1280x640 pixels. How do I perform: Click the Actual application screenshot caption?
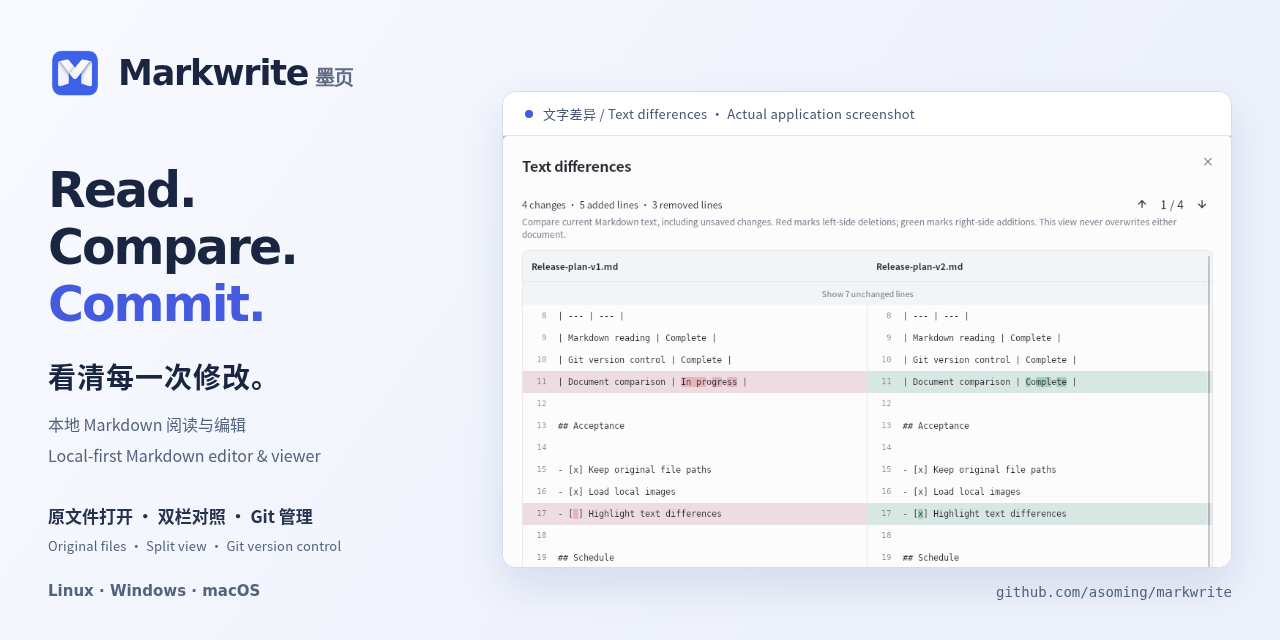click(x=821, y=114)
